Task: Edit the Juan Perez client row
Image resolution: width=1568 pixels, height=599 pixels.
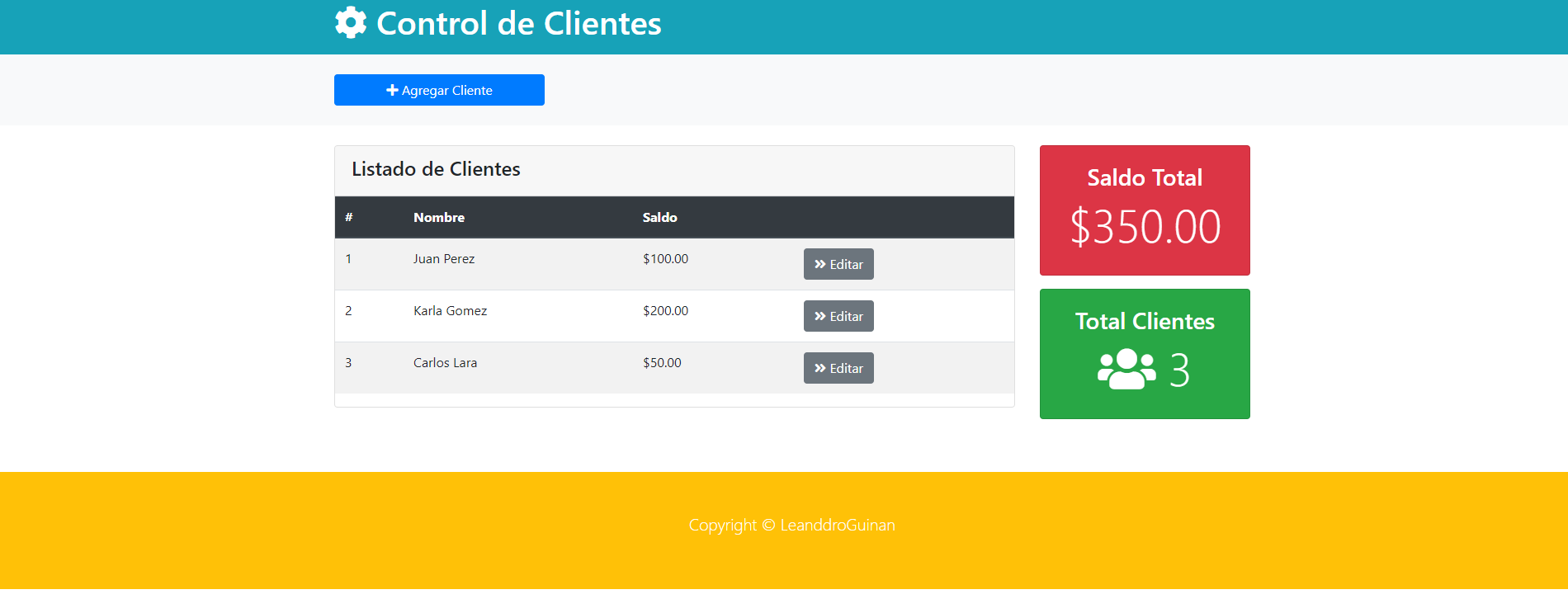Action: click(838, 264)
